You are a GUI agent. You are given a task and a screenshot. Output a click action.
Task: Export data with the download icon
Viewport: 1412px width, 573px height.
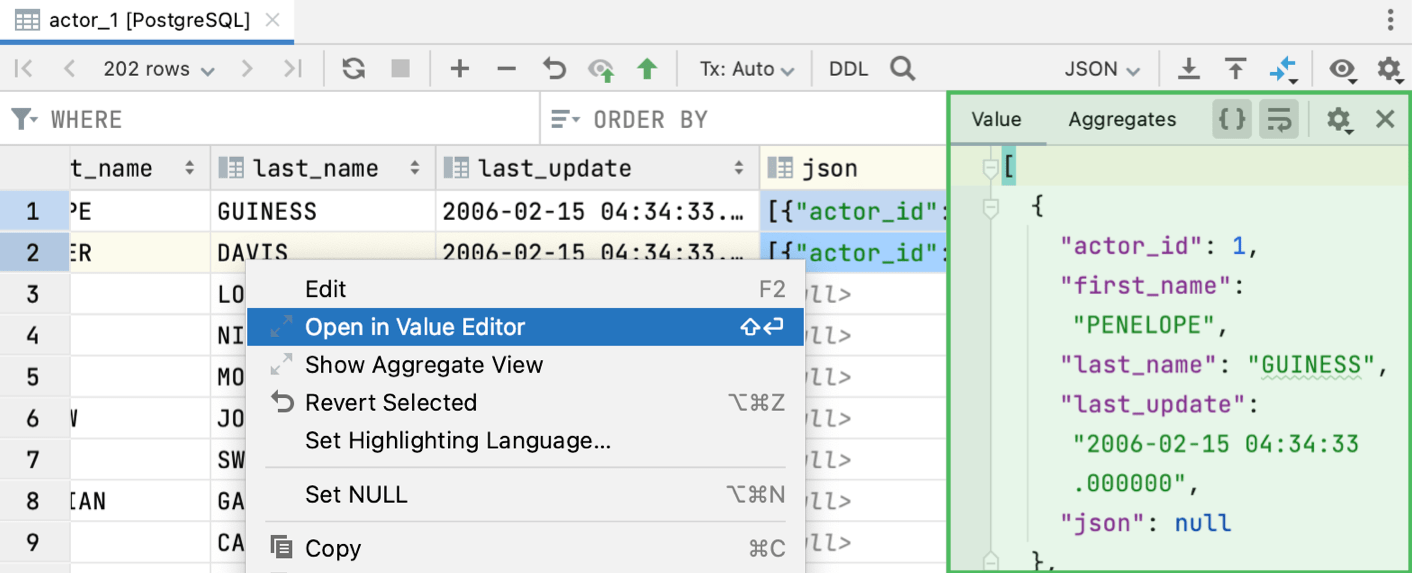point(1188,69)
